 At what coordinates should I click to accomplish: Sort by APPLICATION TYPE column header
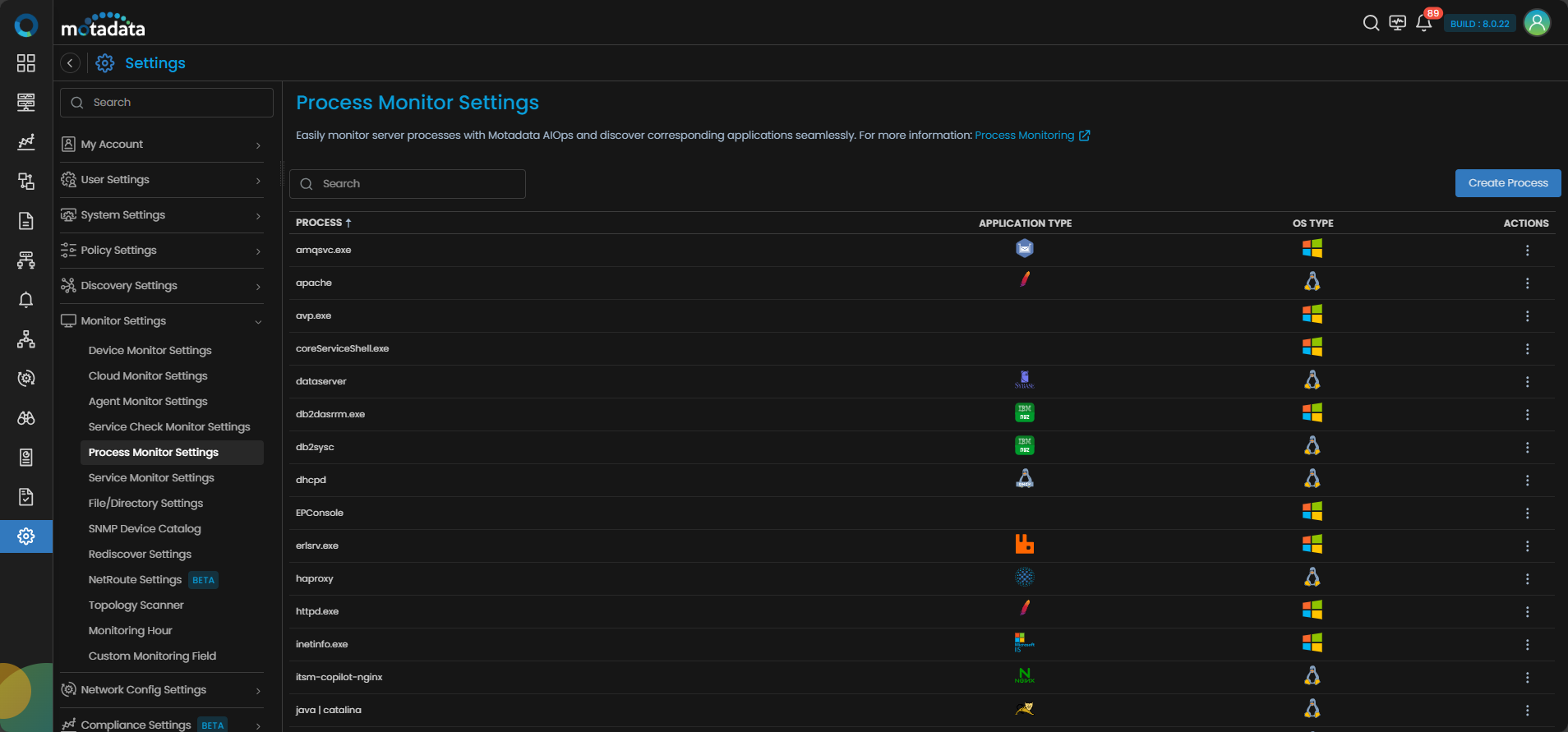pyautogui.click(x=1025, y=223)
